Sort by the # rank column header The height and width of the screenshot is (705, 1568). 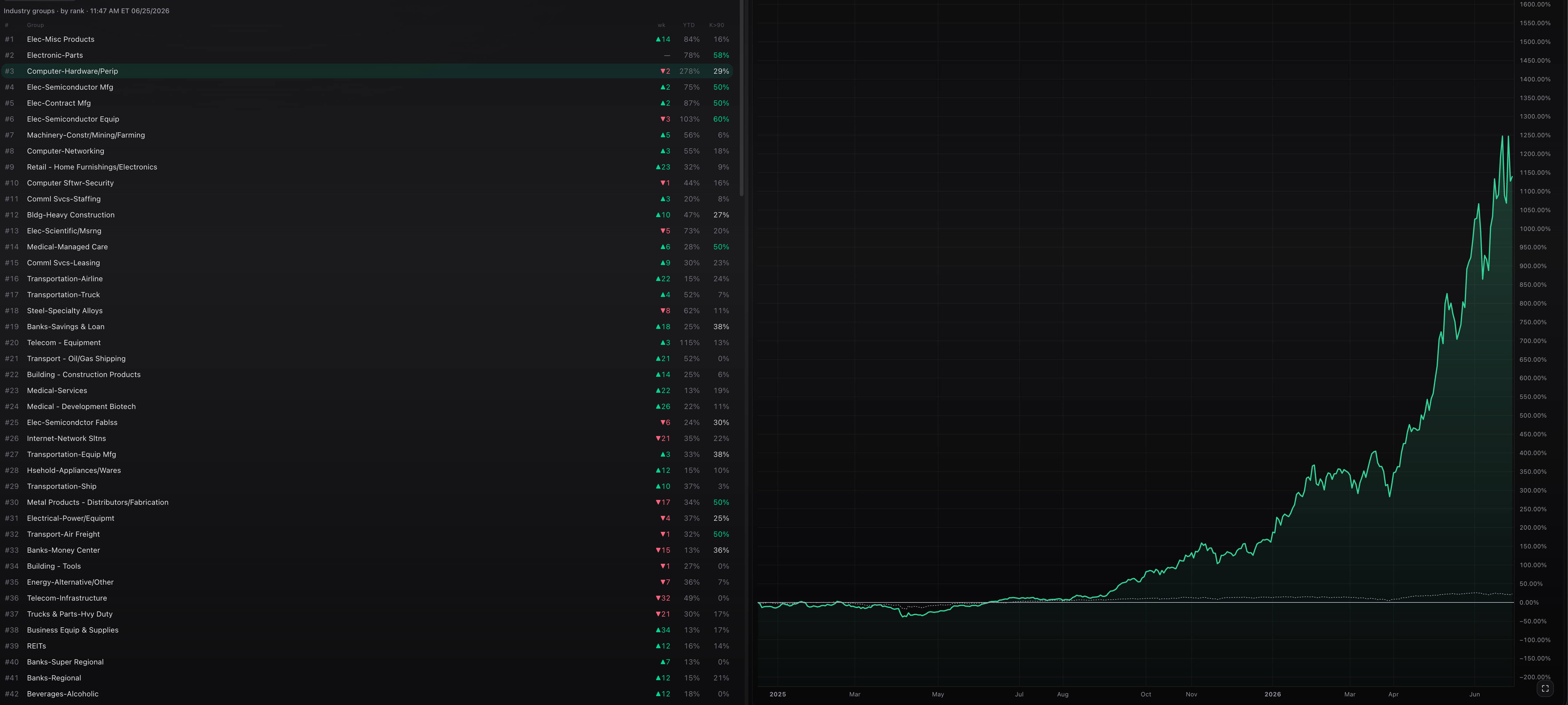pyautogui.click(x=7, y=25)
